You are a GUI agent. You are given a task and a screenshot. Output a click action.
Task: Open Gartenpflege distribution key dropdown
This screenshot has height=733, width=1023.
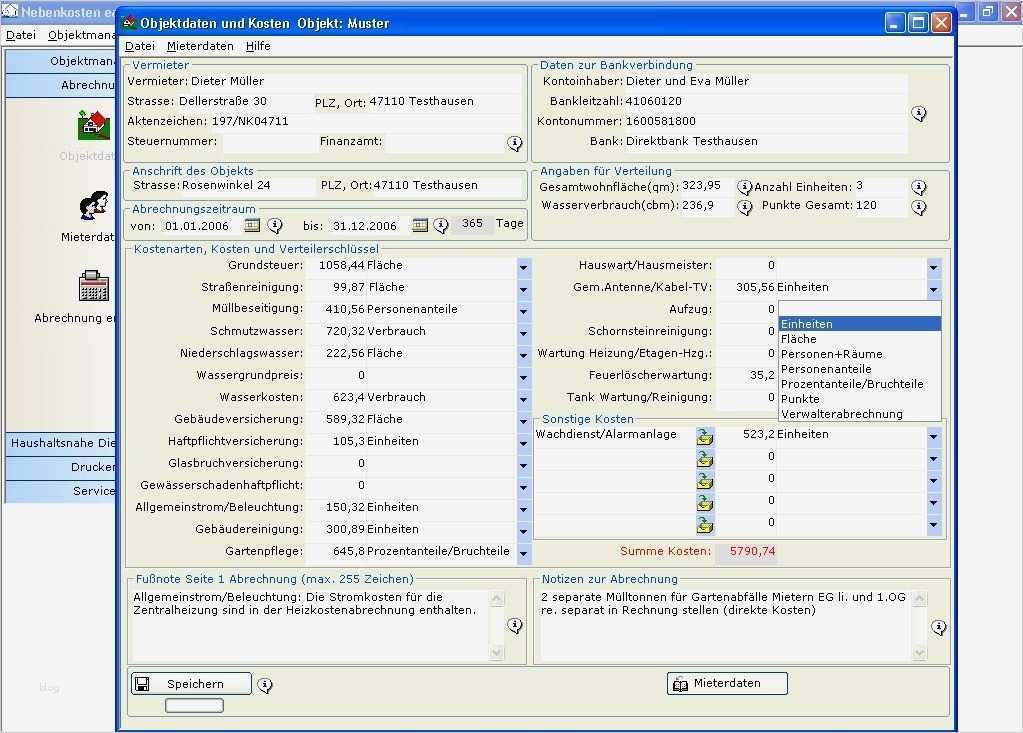(x=523, y=553)
